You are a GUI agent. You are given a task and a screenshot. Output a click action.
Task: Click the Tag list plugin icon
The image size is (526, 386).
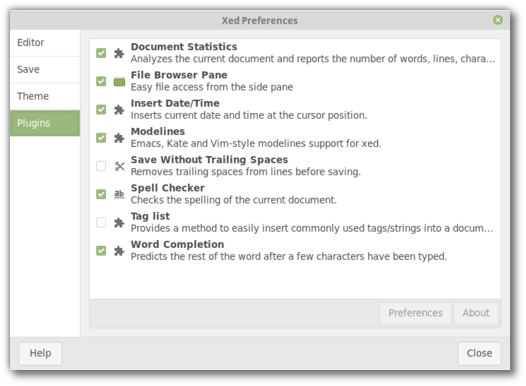(x=119, y=222)
